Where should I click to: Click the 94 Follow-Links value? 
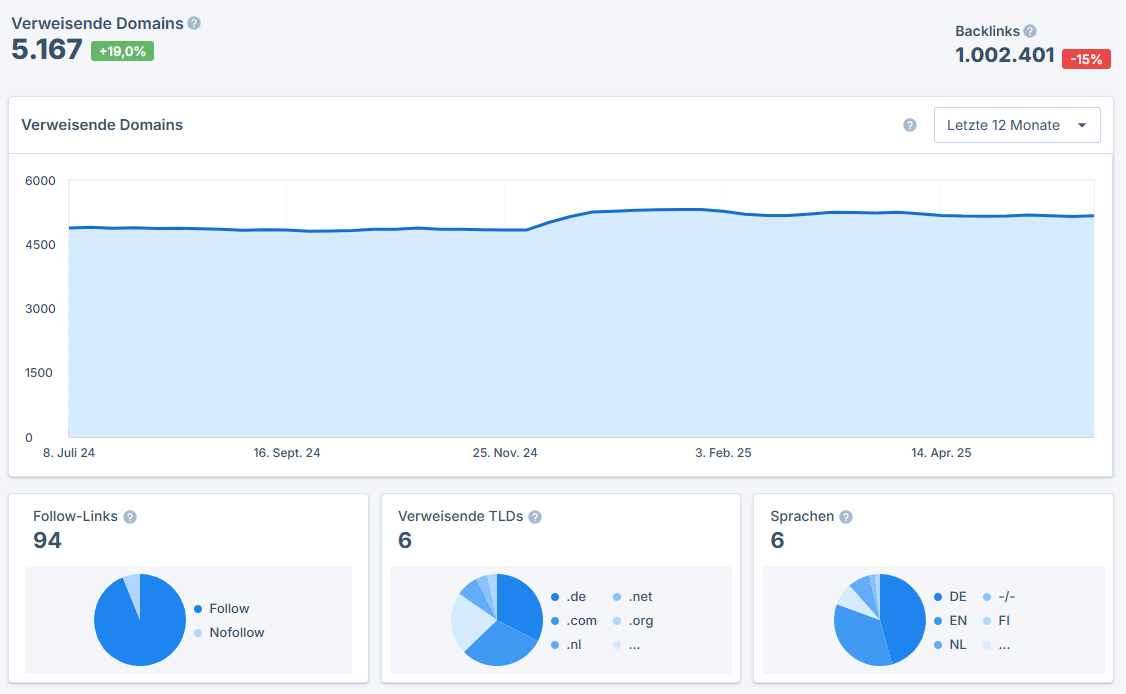pyautogui.click(x=47, y=540)
